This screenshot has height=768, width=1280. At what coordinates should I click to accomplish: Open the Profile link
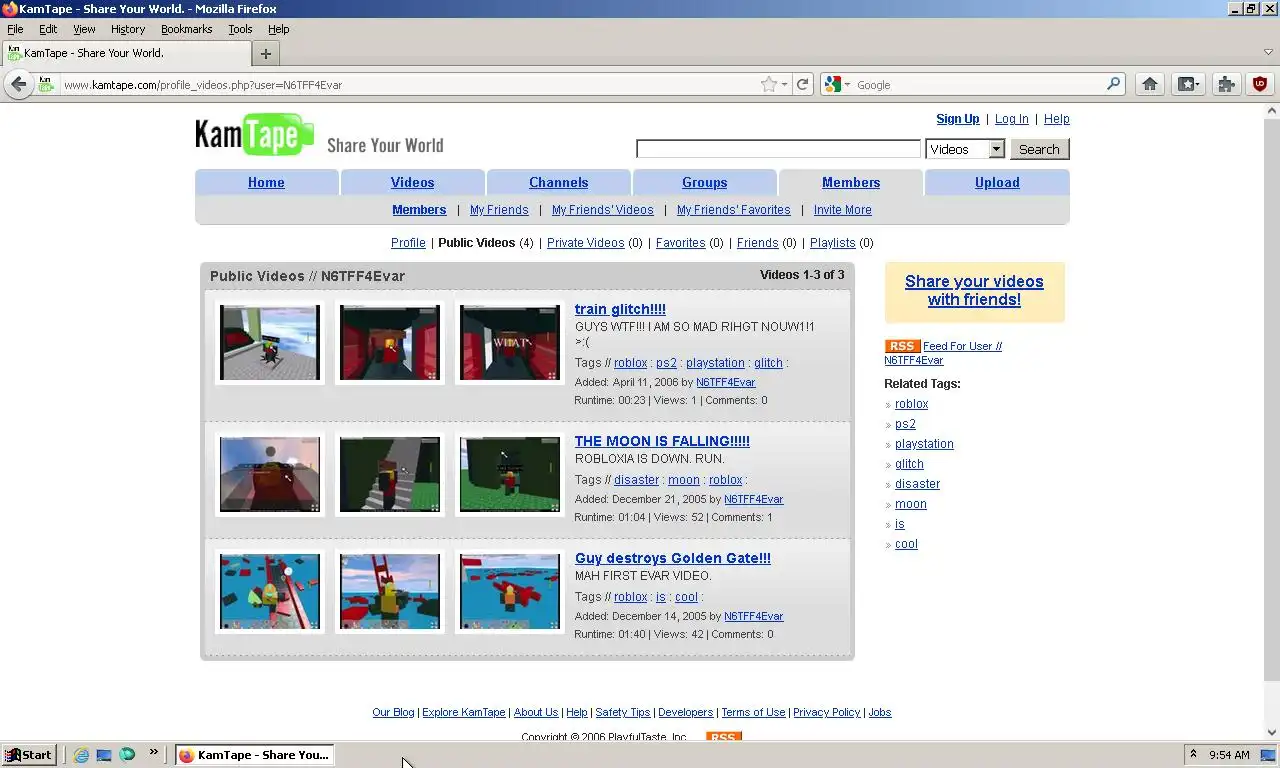(x=408, y=243)
